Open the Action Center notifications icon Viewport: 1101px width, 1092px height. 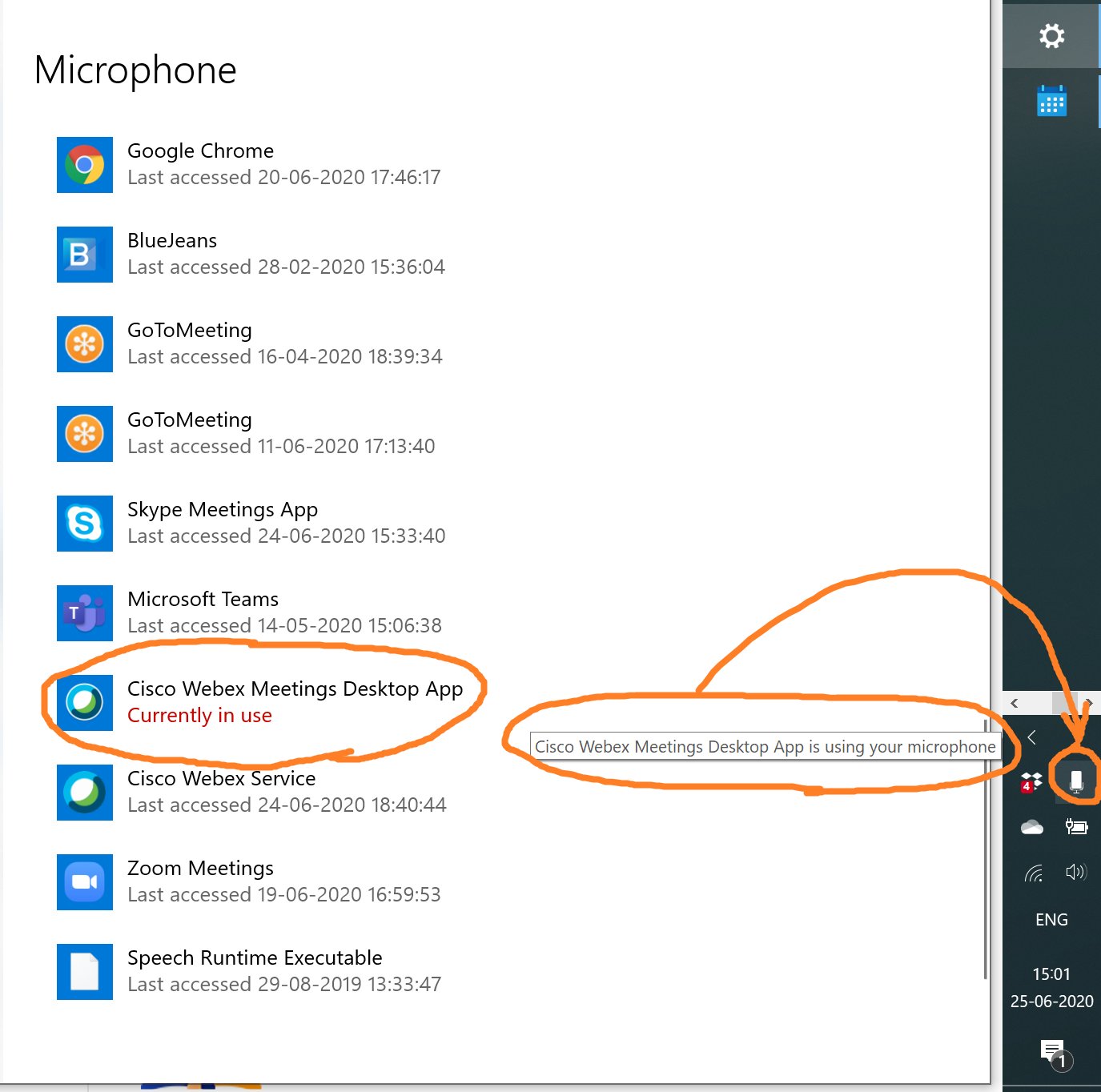[x=1053, y=1052]
